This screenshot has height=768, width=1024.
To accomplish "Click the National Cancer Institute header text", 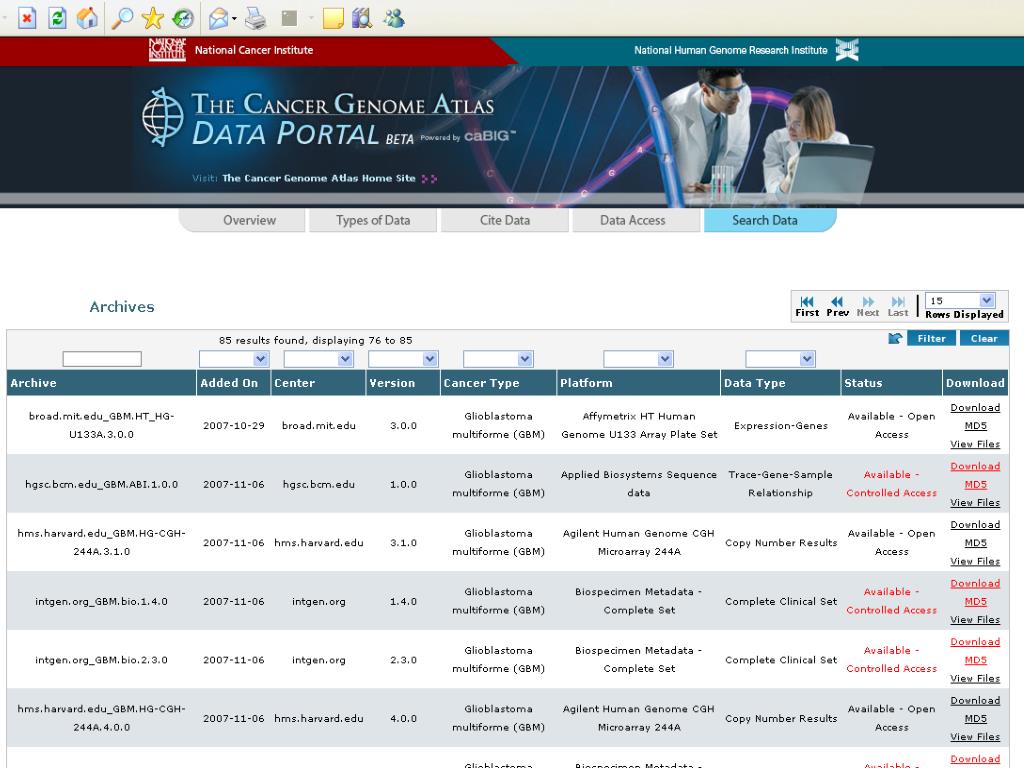I will [254, 50].
